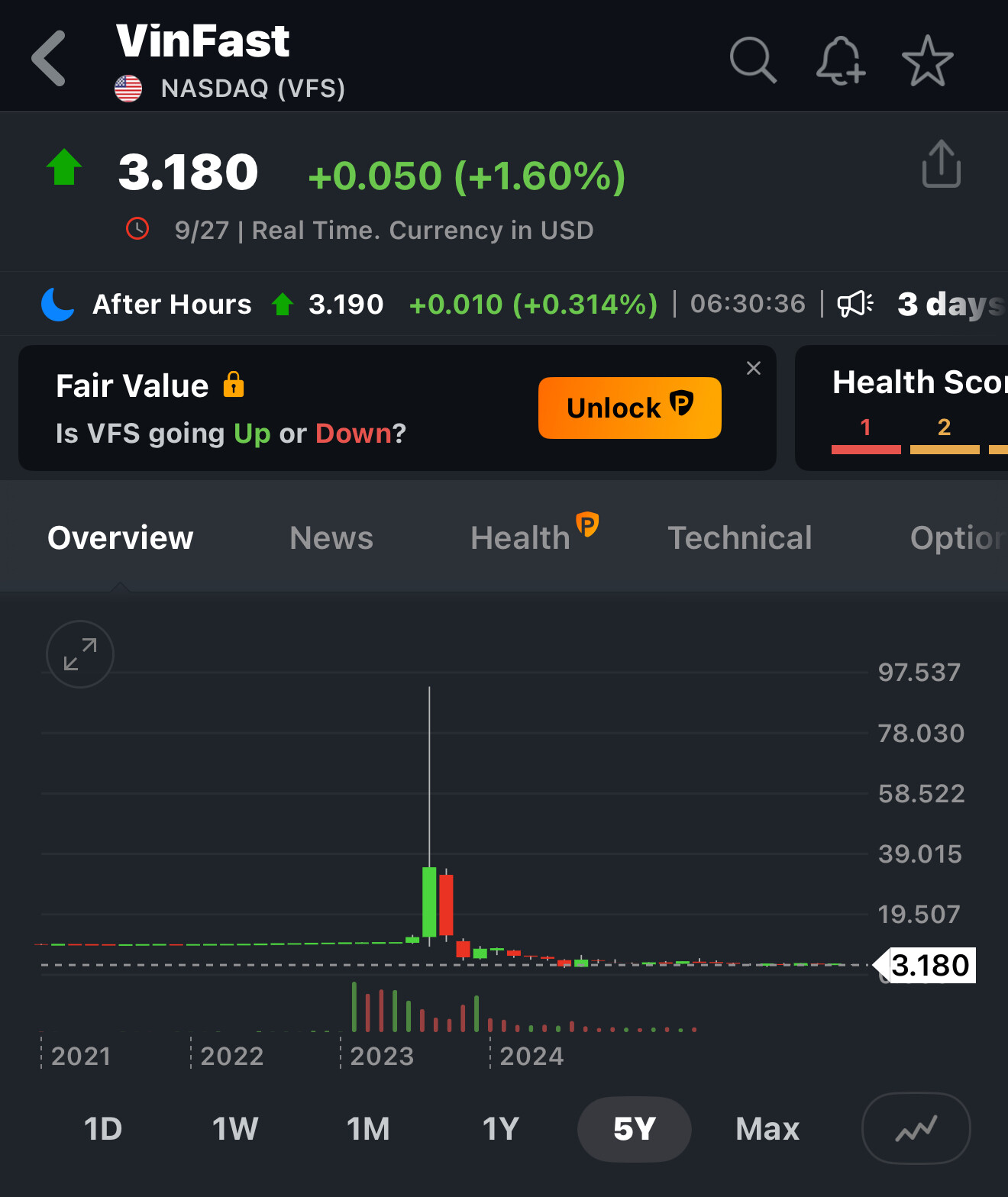Tap the 58.522 price axis label
The width and height of the screenshot is (1008, 1197).
922,793
